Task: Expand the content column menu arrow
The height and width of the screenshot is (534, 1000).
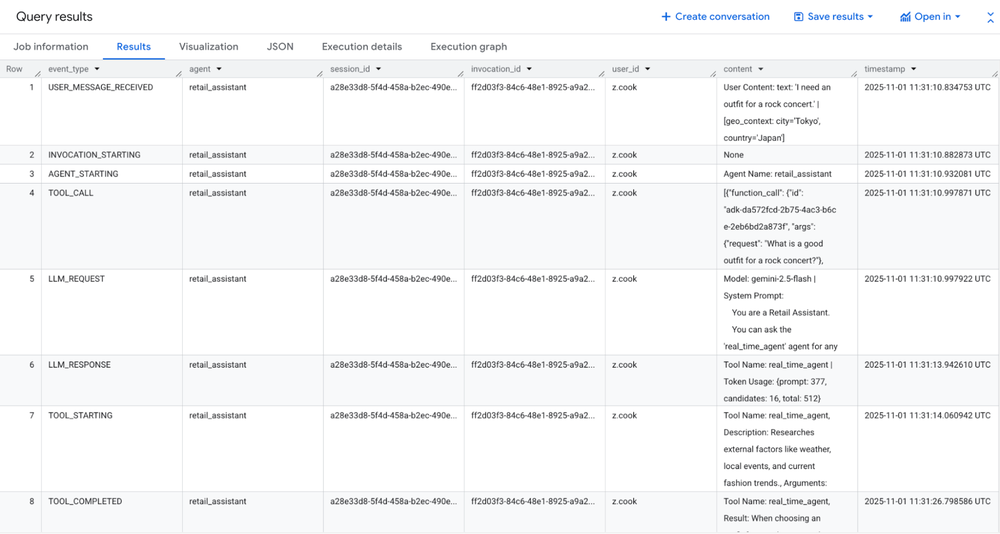Action: pos(761,69)
